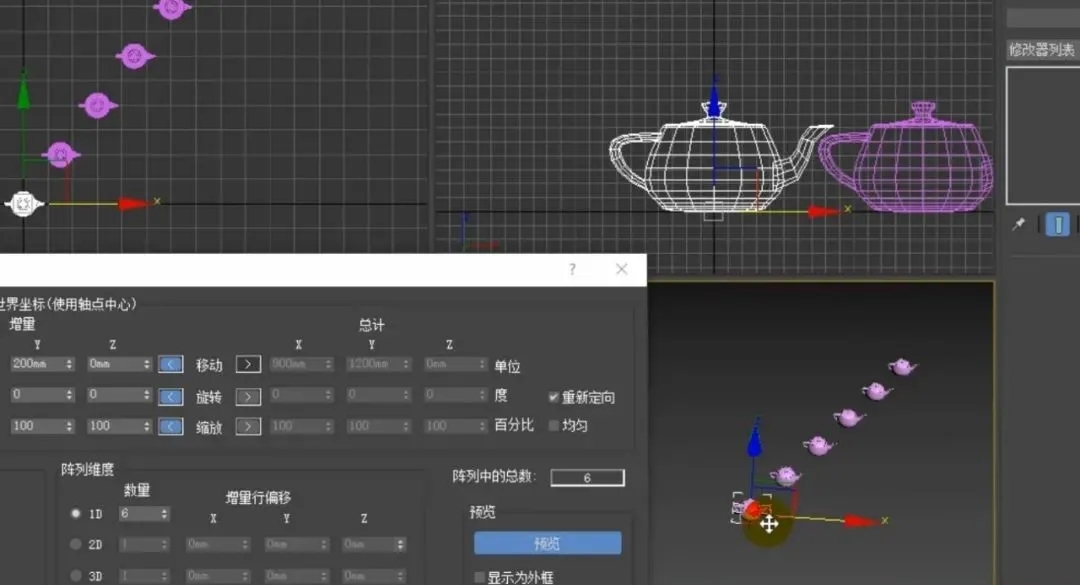This screenshot has height=585, width=1080.
Task: Pin the modifier stack with the pin icon
Action: tap(1019, 224)
